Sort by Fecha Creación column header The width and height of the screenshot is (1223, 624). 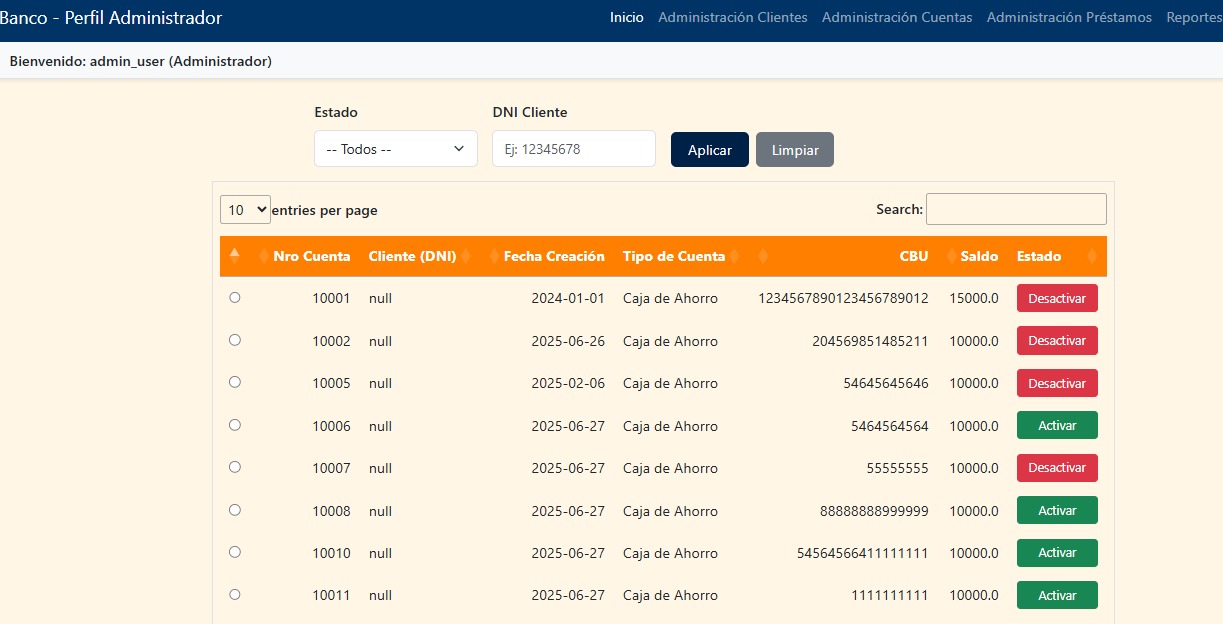click(553, 256)
